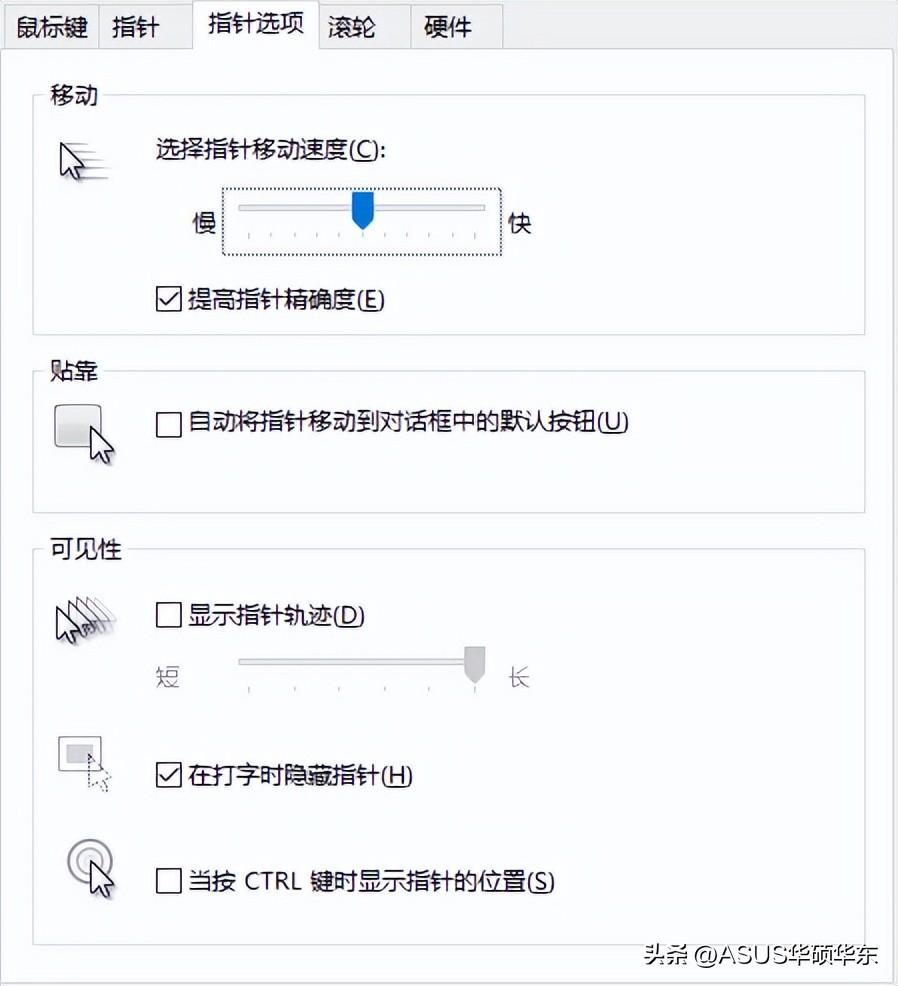Screen dimensions: 898x986
Task: Click the pointer speed mouse cursor icon
Action: 80,158
